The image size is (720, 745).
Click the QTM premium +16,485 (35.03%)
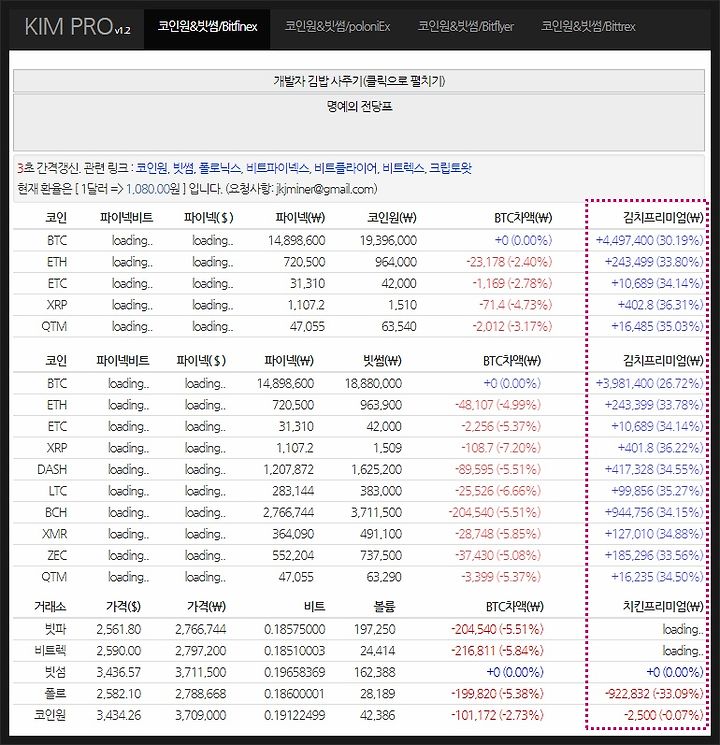(657, 326)
